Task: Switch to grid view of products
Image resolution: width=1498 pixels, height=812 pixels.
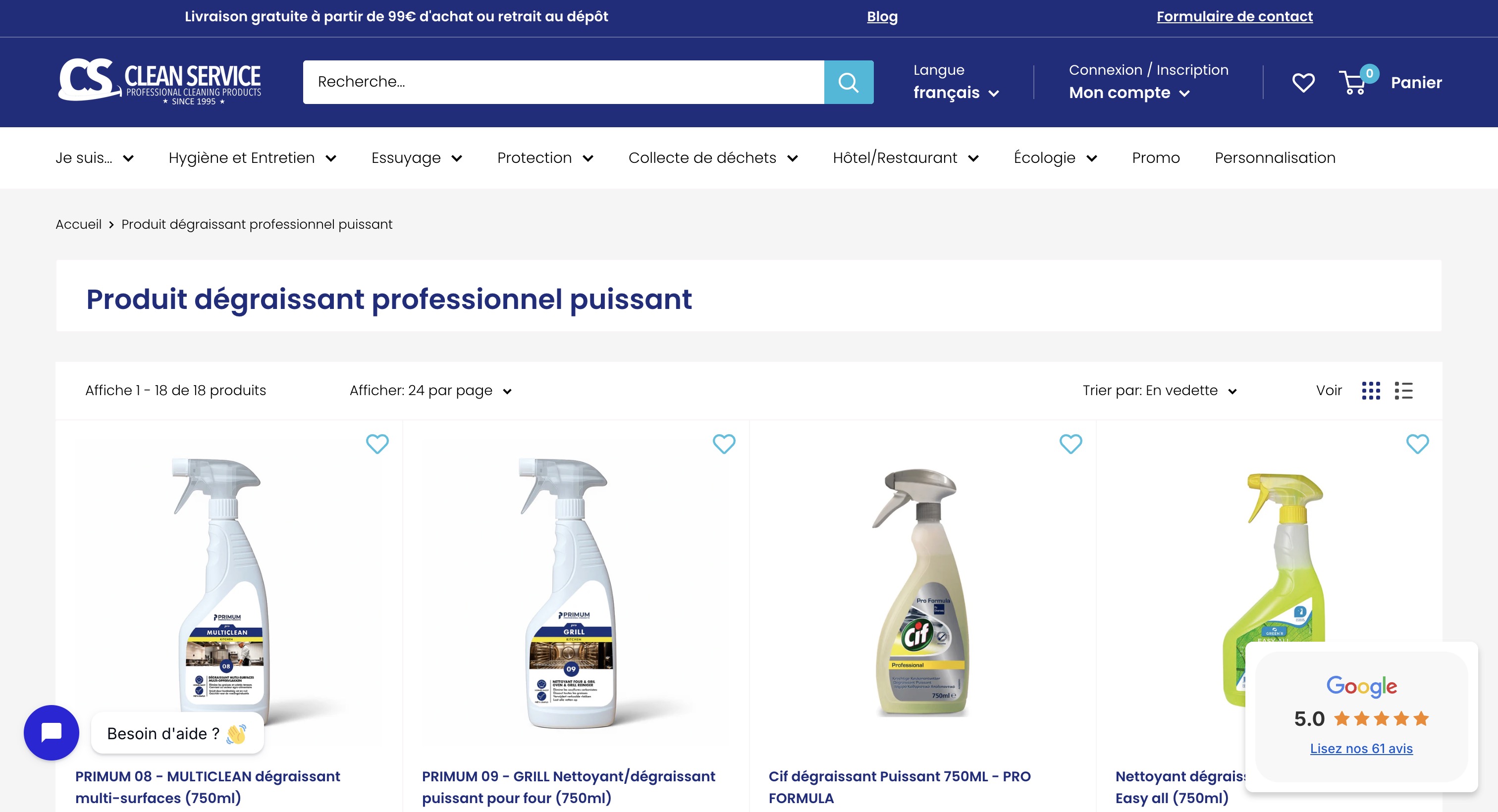Action: [1372, 391]
